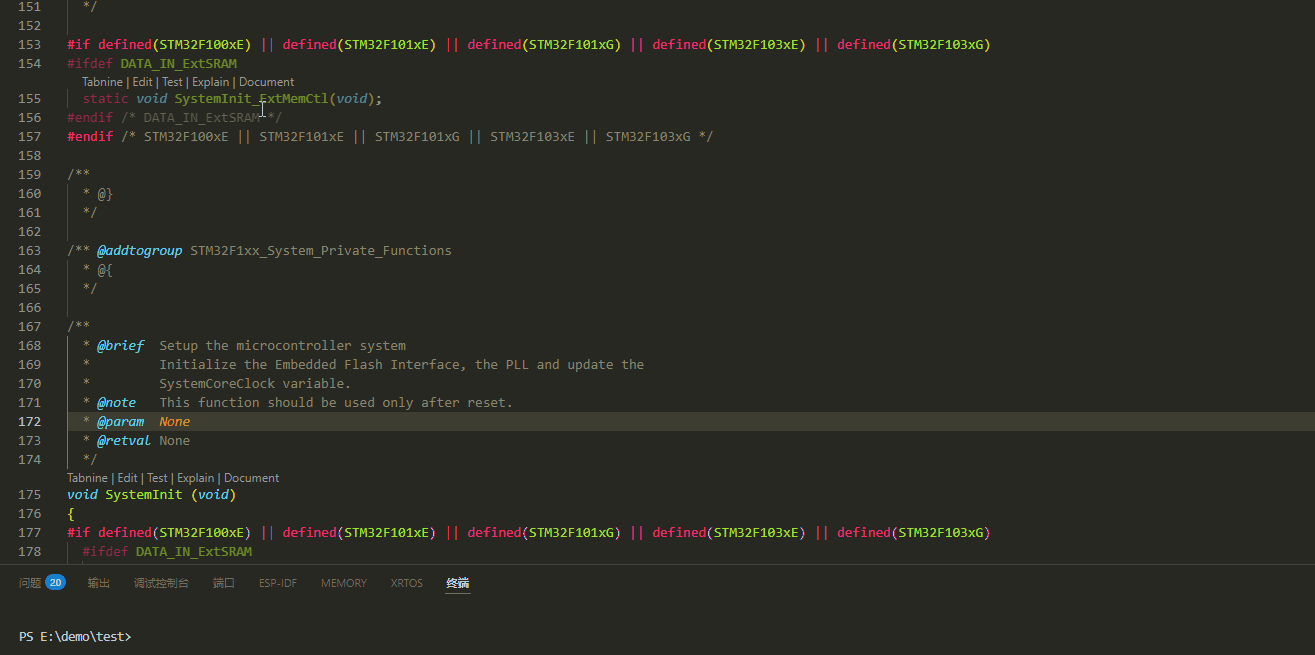This screenshot has width=1315, height=655.
Task: Click Edit action above SystemInit_ExtMemCtl
Action: [142, 81]
